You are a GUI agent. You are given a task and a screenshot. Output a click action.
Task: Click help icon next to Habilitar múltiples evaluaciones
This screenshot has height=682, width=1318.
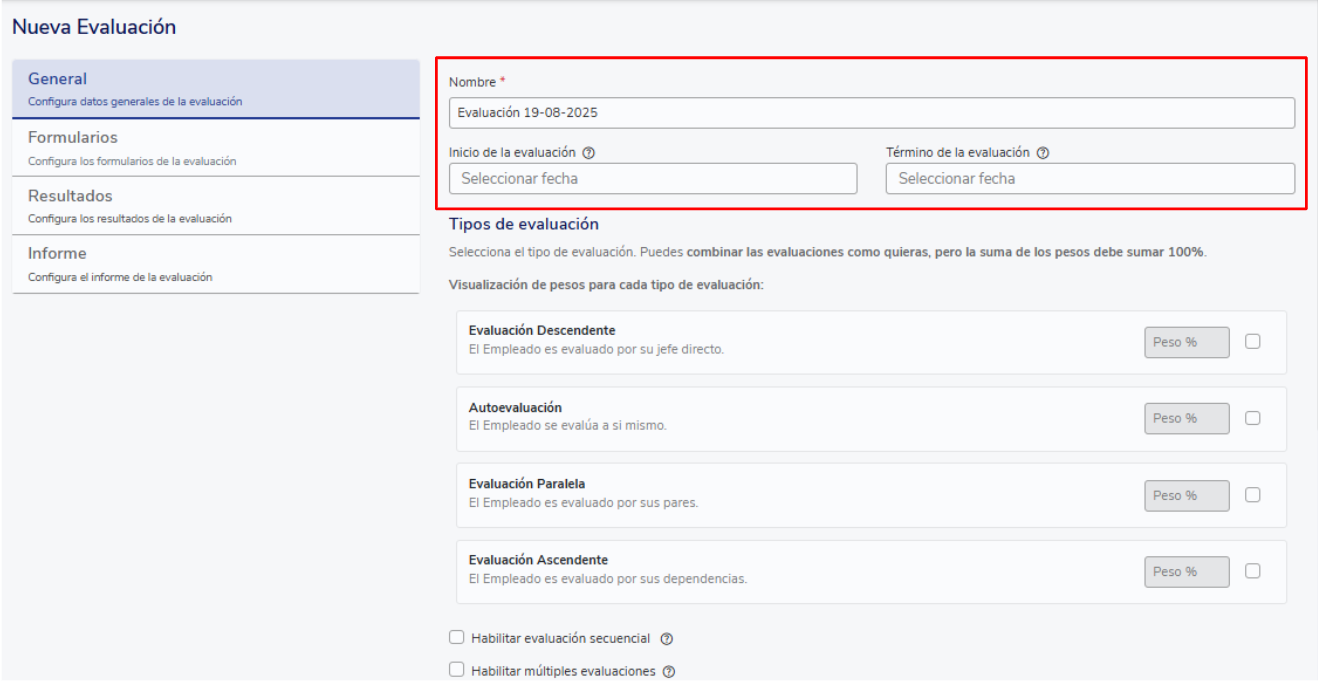point(669,672)
